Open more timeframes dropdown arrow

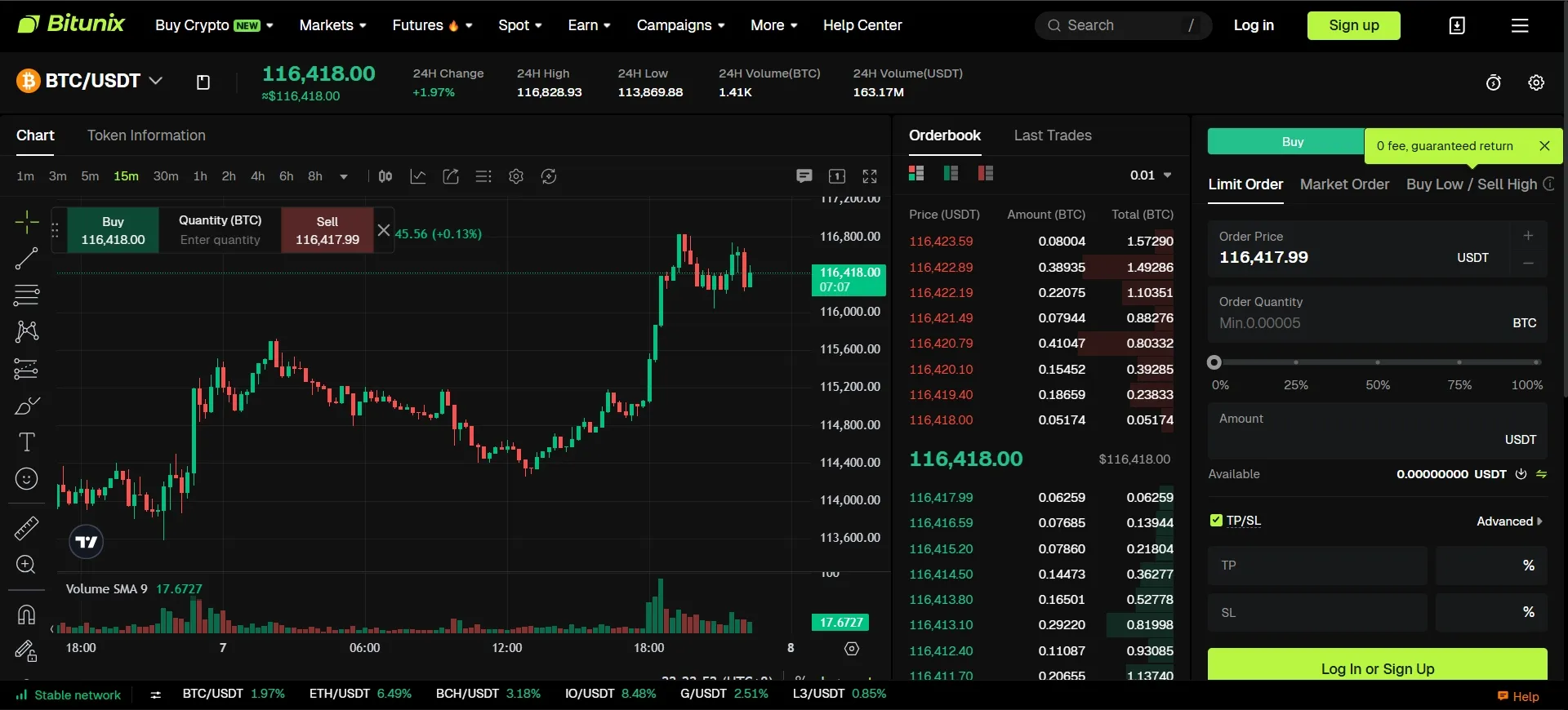[x=344, y=176]
